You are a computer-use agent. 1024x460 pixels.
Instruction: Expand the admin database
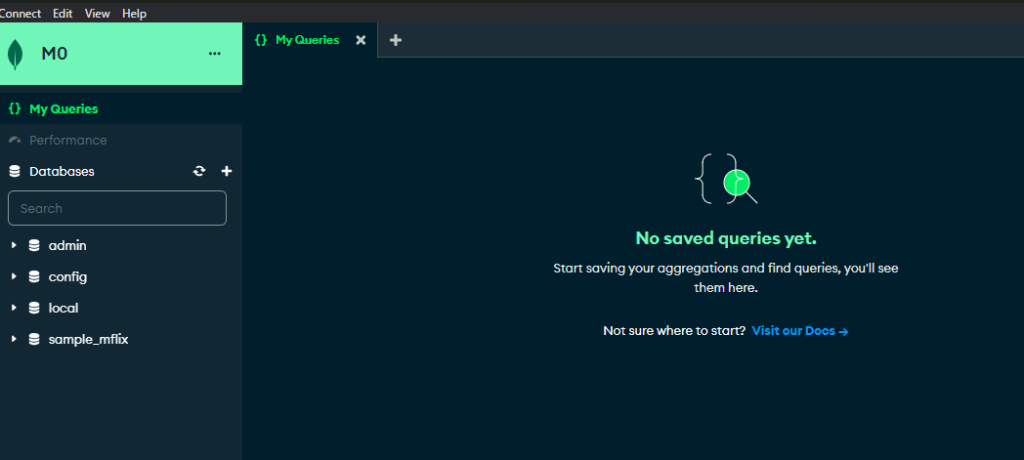14,246
